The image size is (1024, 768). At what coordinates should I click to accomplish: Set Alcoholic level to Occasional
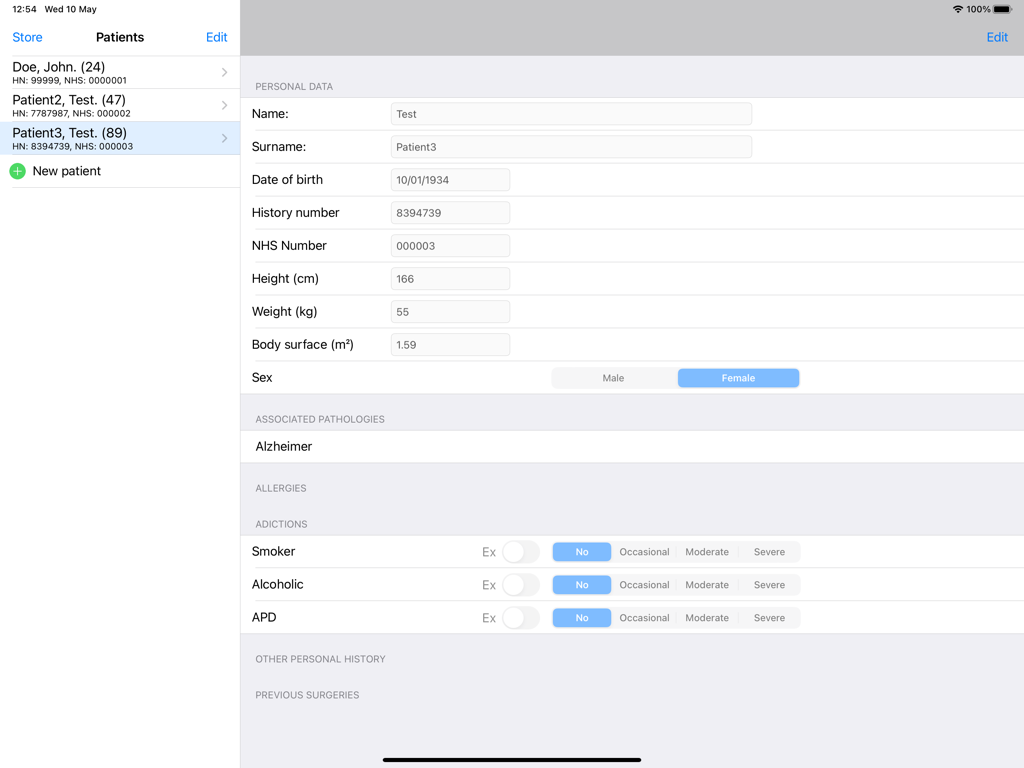click(645, 584)
